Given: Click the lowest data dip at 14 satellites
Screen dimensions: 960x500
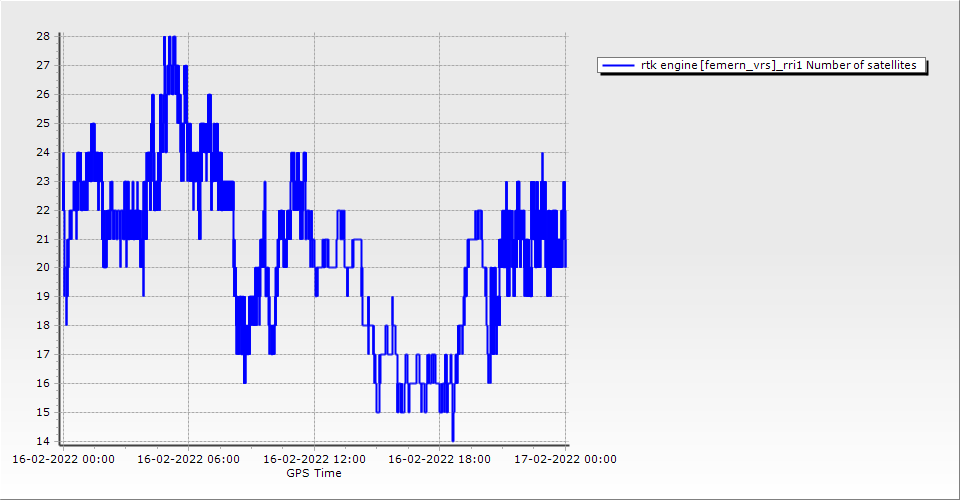Looking at the screenshot, I should [453, 439].
